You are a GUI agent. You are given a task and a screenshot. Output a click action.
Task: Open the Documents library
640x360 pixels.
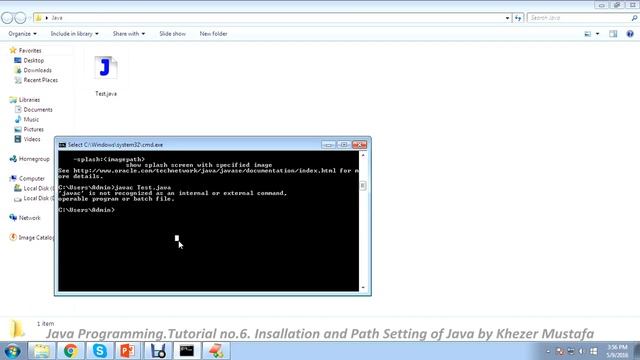(33, 109)
